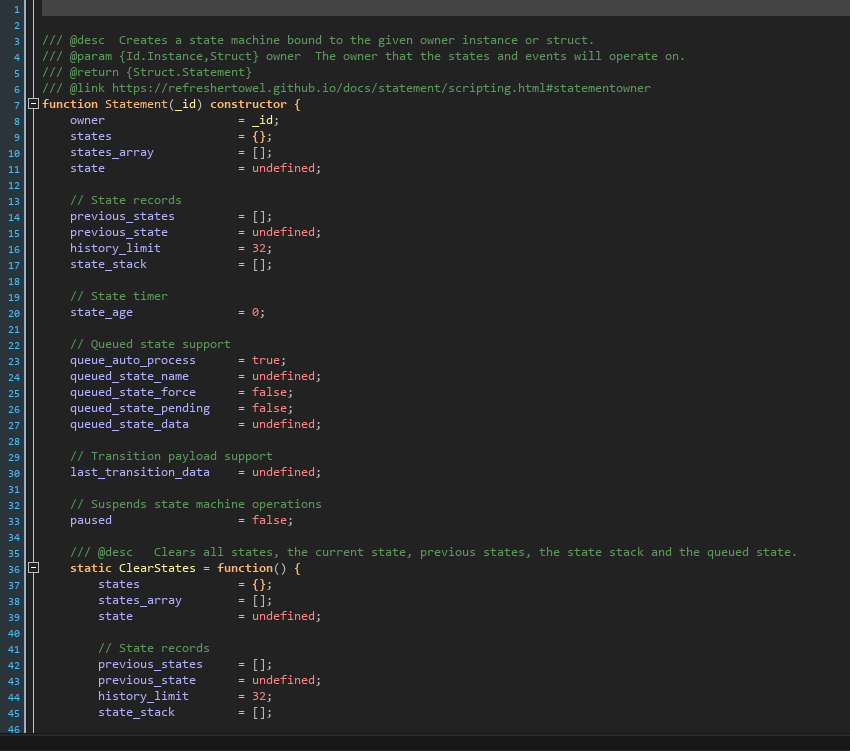Click line number 20 in the gutter

(x=14, y=313)
